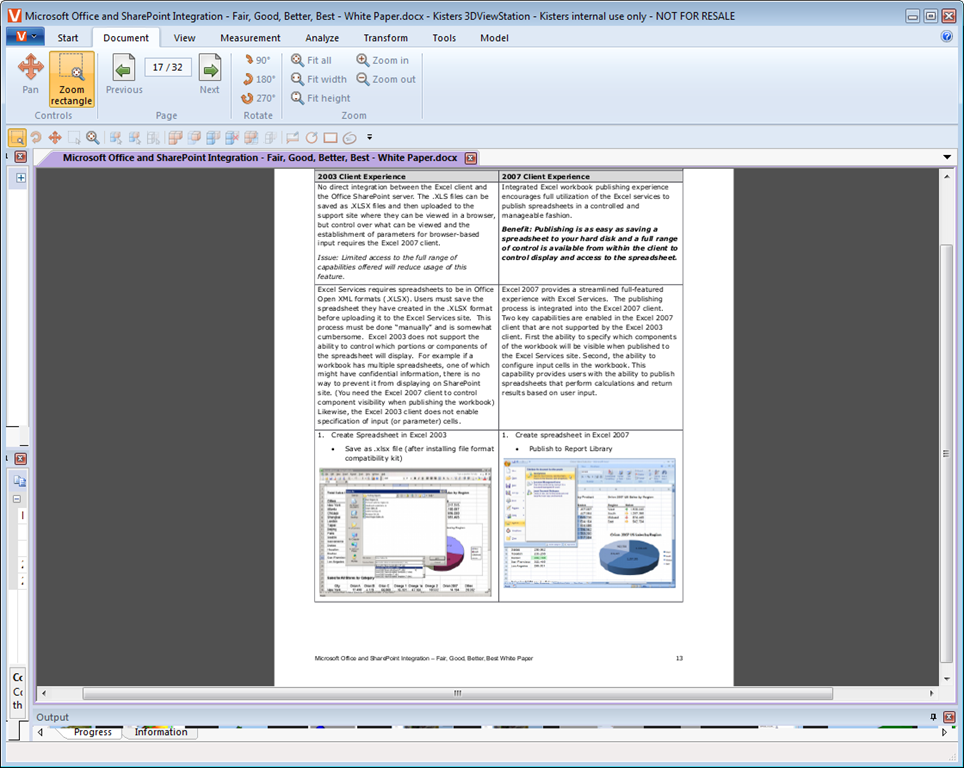The image size is (964, 768).
Task: Go to the Previous page
Action: [124, 74]
